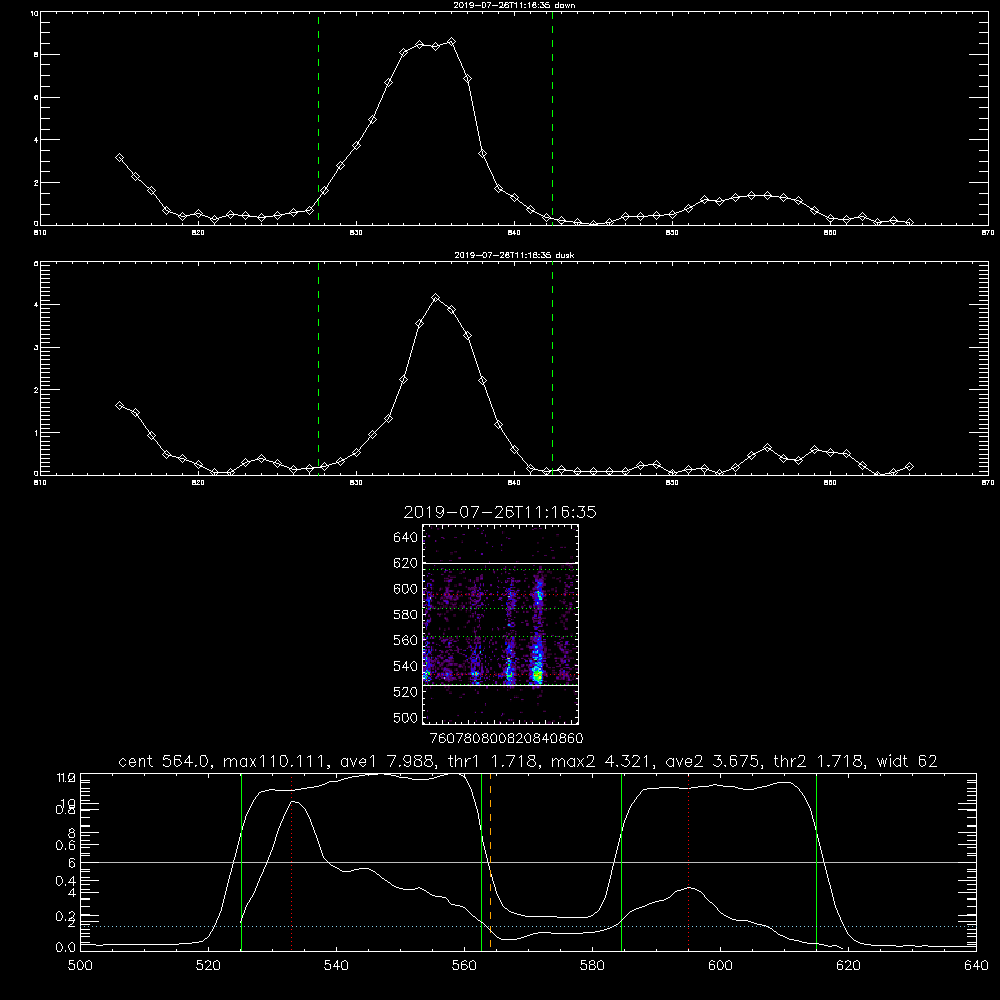Click the peak diamond marker in the dusk plot
Viewport: 1000px width, 1000px height.
pyautogui.click(x=436, y=298)
